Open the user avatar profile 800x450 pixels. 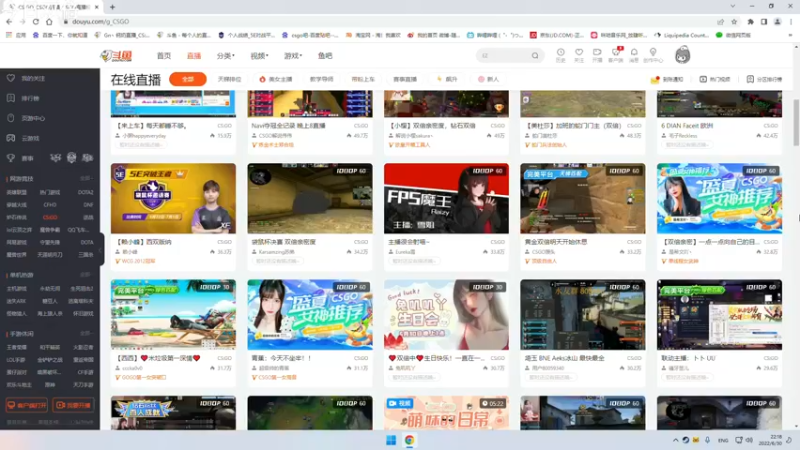coord(682,55)
